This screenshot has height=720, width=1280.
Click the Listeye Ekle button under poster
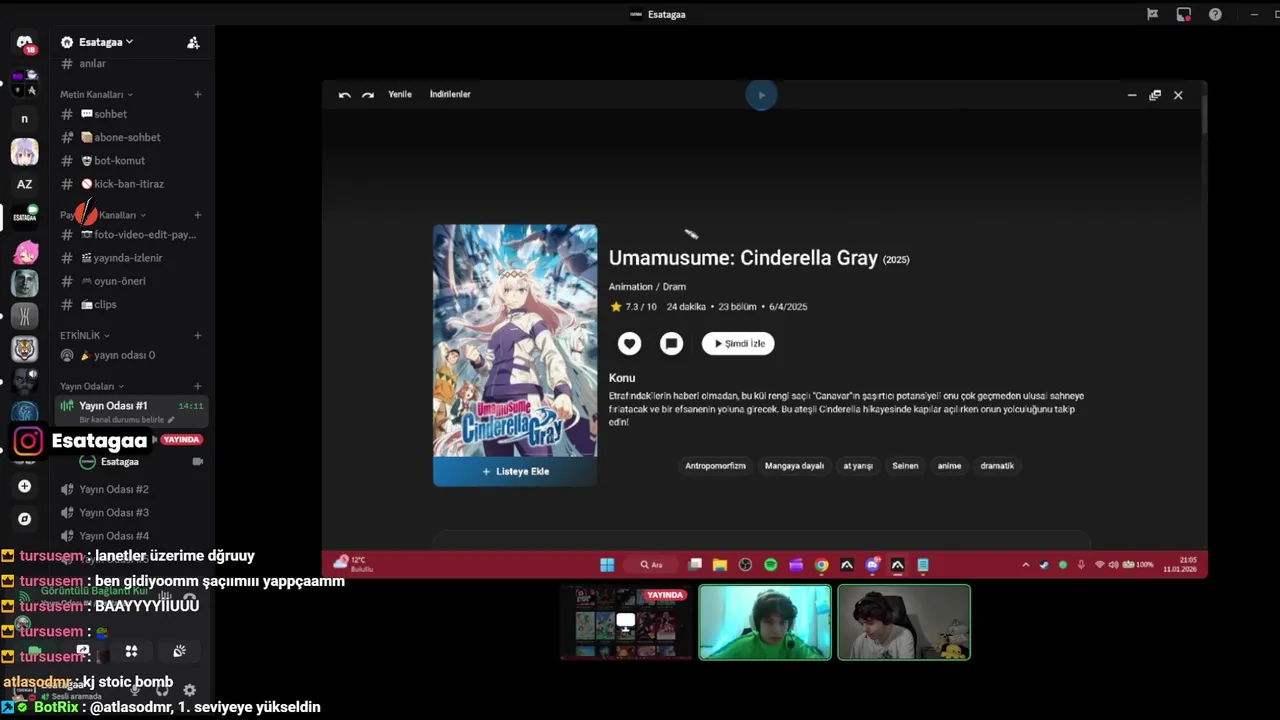click(x=515, y=471)
